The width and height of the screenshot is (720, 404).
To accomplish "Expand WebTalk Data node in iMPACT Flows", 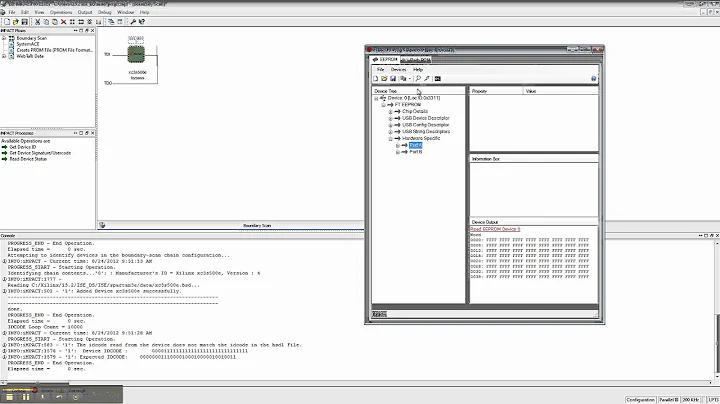I will coord(4,56).
